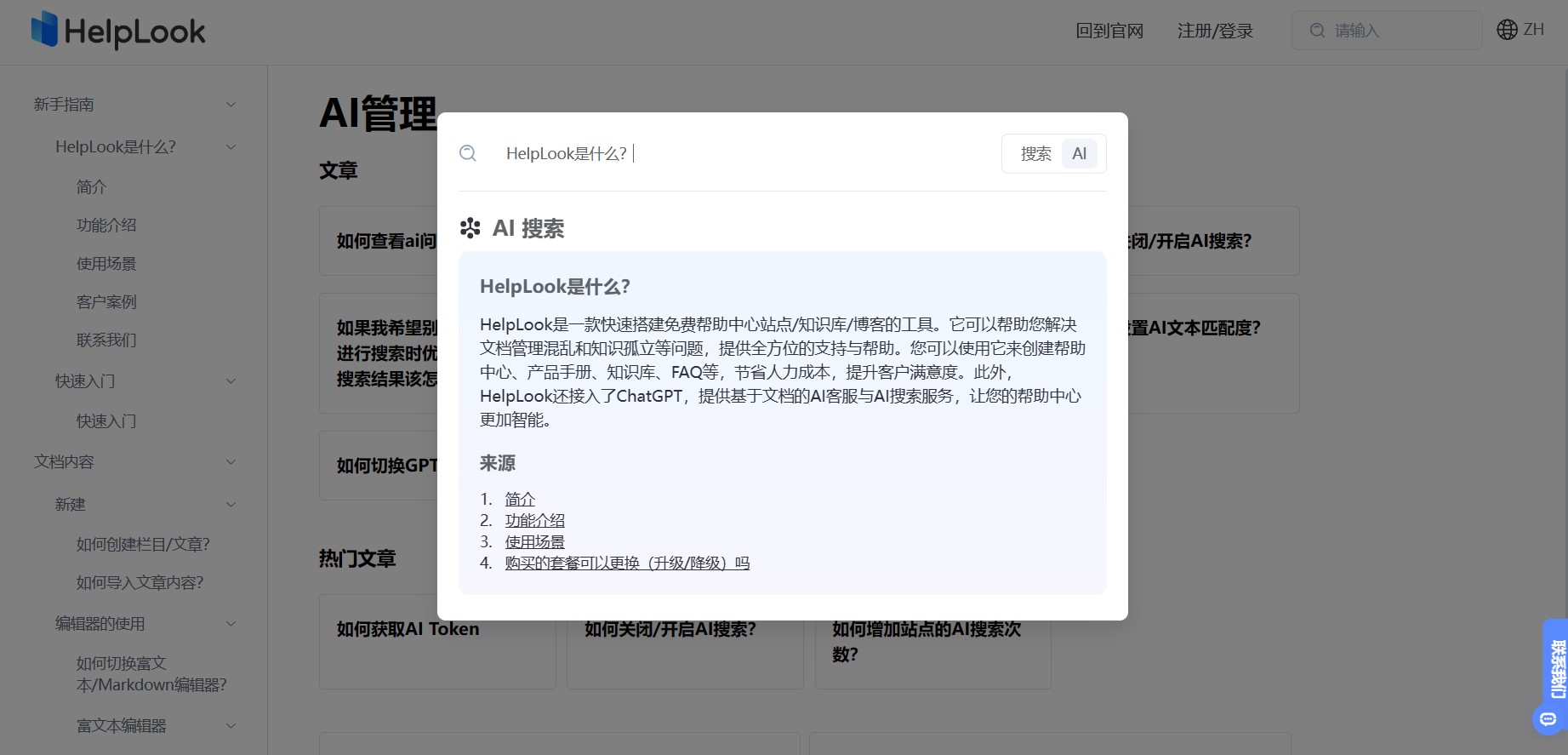Screen dimensions: 1568x755
Task: Click the 新建 sidebar label
Action: pyautogui.click(x=71, y=505)
